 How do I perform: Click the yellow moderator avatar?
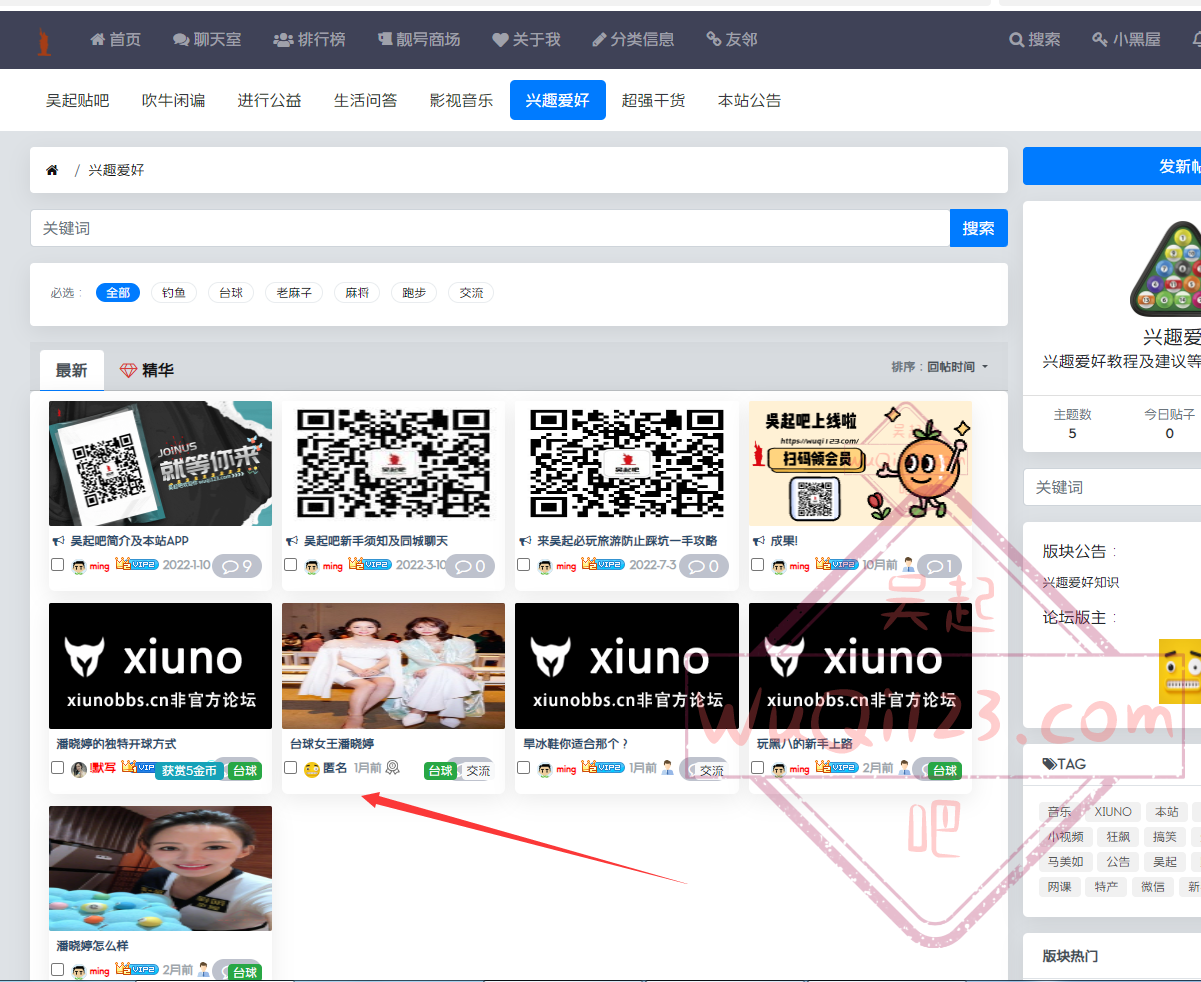coord(1180,672)
